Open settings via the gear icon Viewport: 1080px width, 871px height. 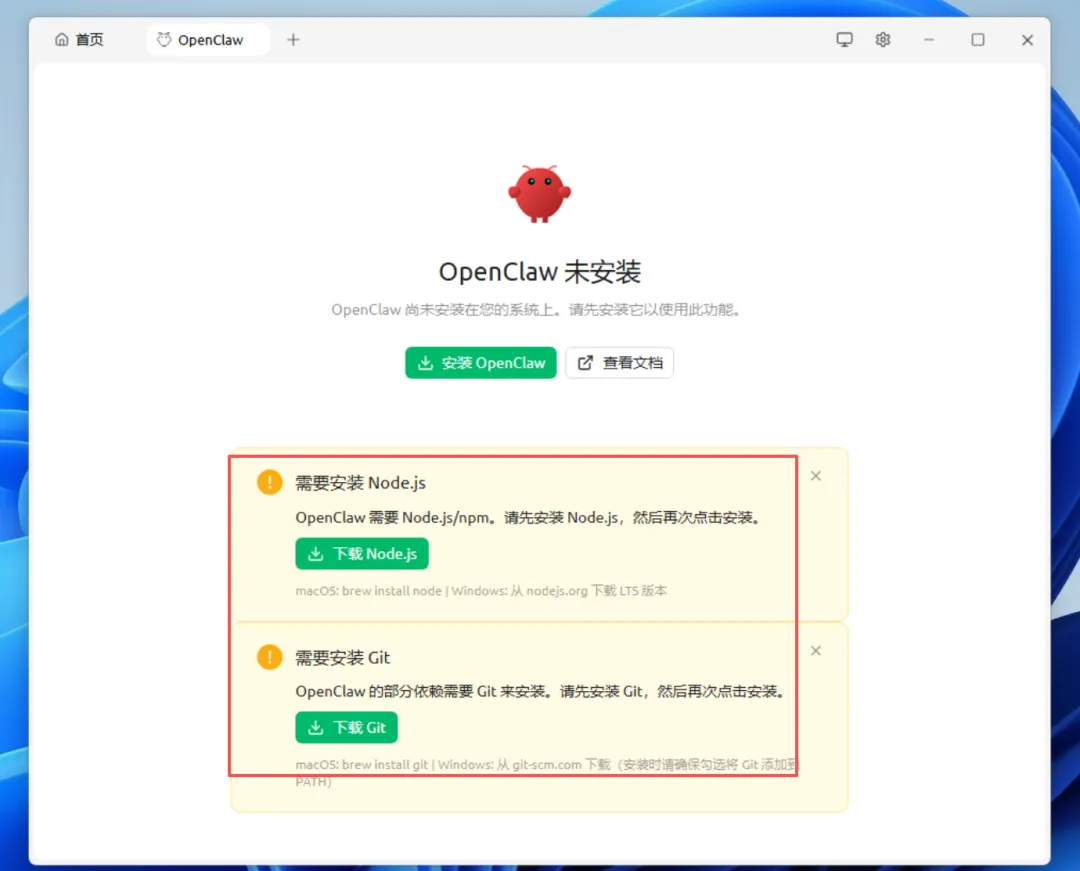coord(883,40)
